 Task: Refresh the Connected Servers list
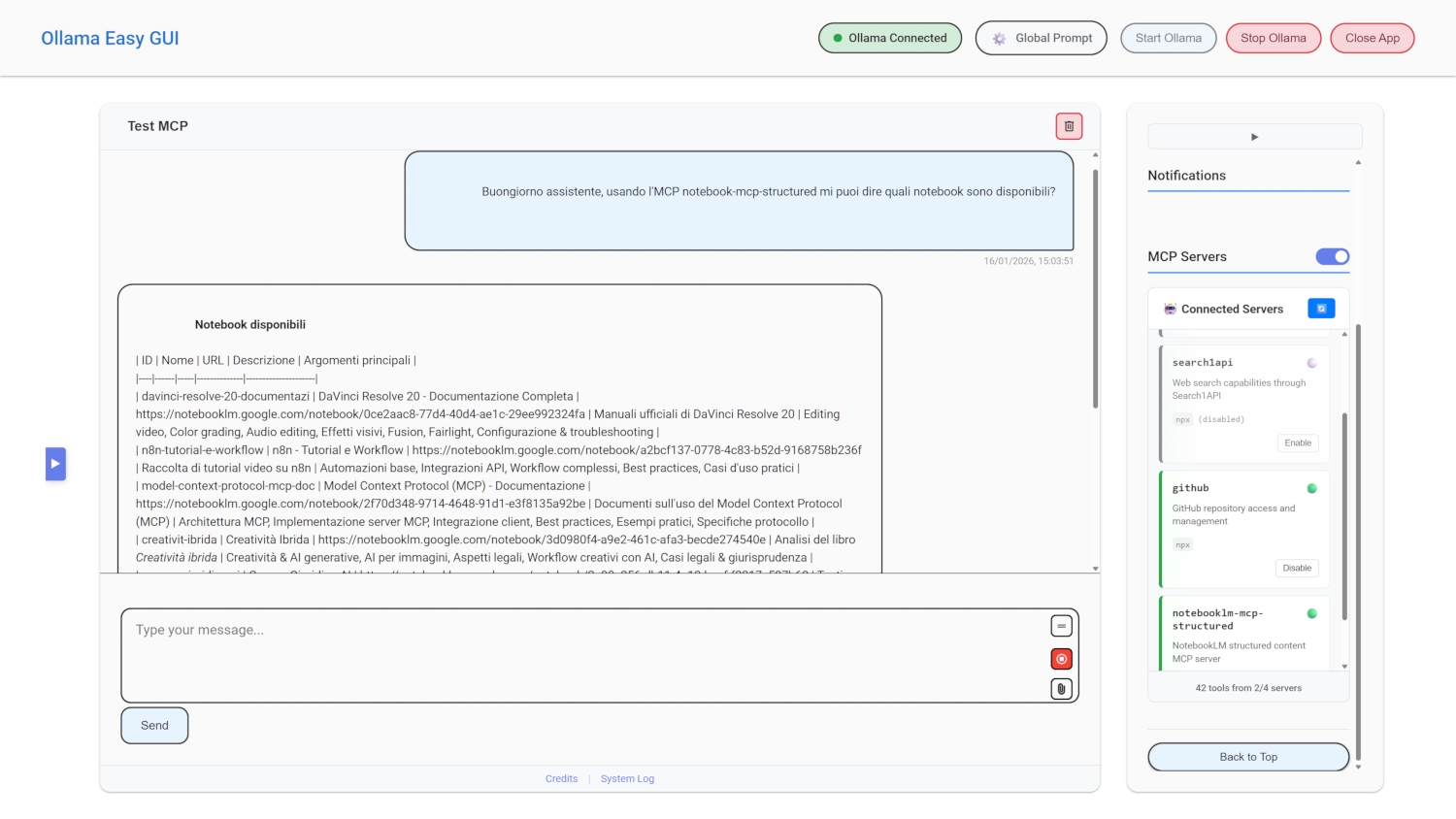(x=1321, y=309)
